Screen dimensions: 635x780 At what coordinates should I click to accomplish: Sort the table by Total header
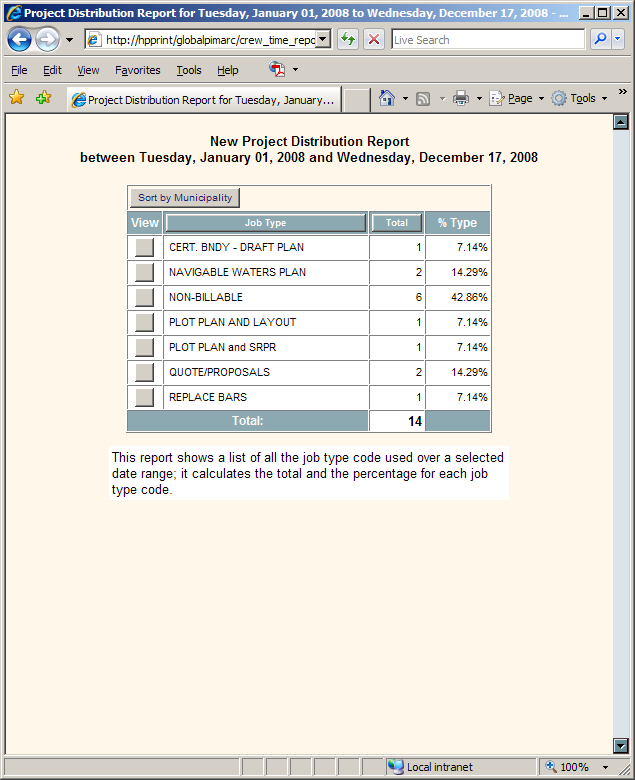point(397,222)
